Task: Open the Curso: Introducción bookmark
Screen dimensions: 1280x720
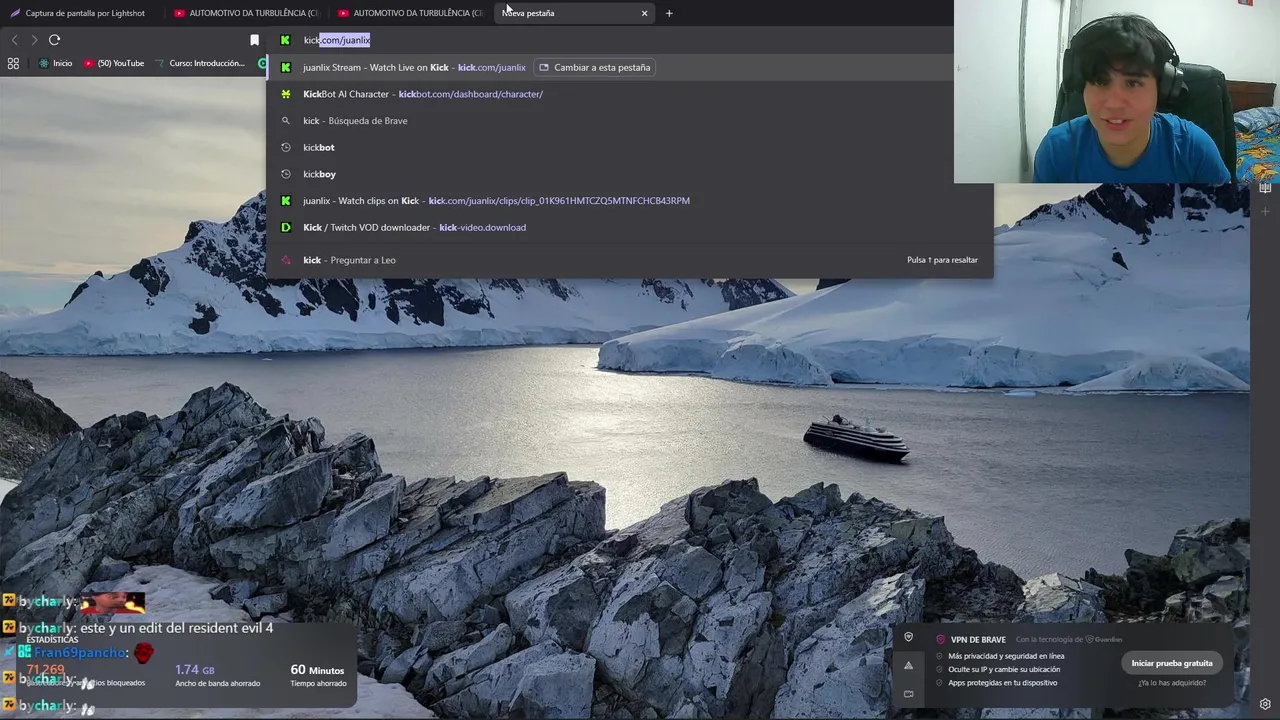Action: [200, 63]
